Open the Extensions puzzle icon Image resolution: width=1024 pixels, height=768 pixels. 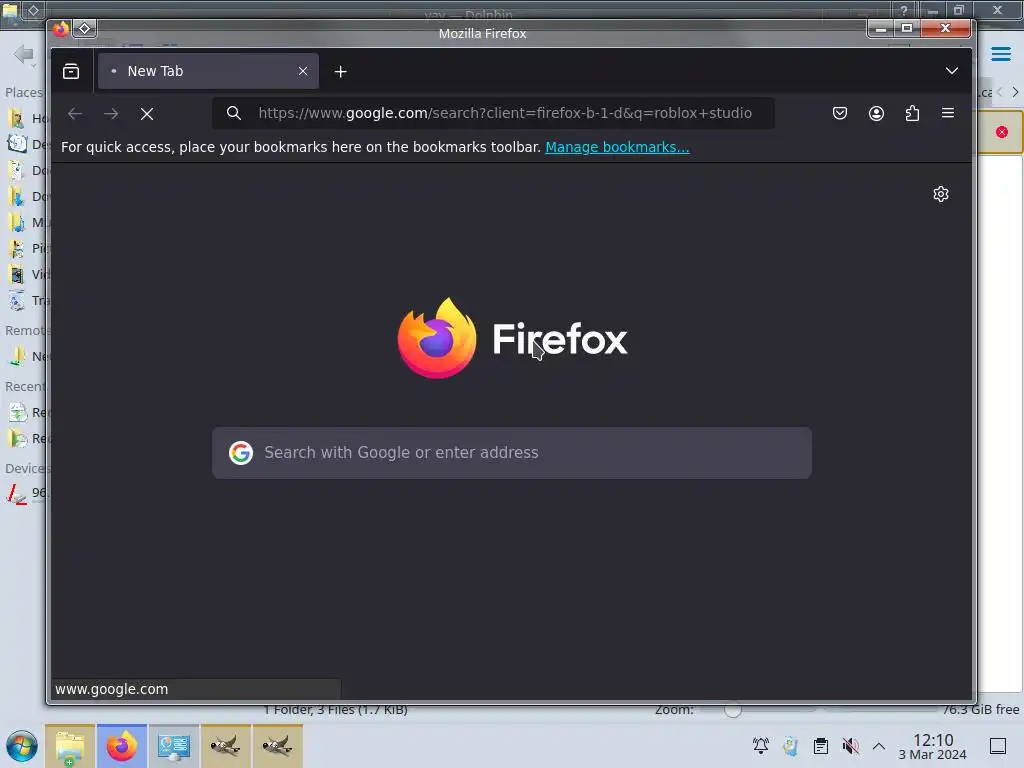point(912,113)
